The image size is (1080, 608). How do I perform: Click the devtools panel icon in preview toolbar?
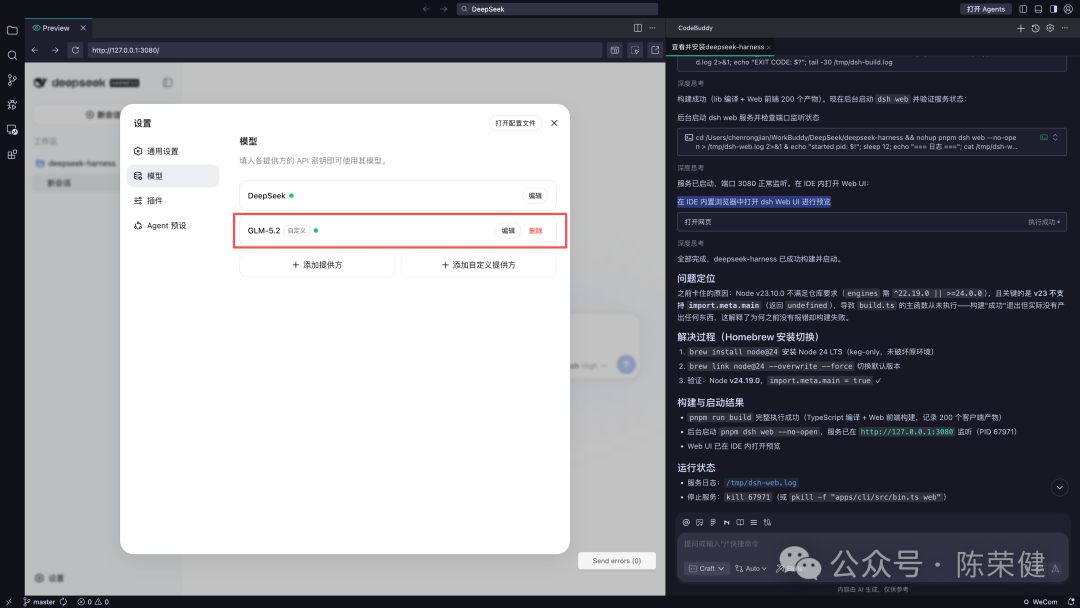[615, 50]
